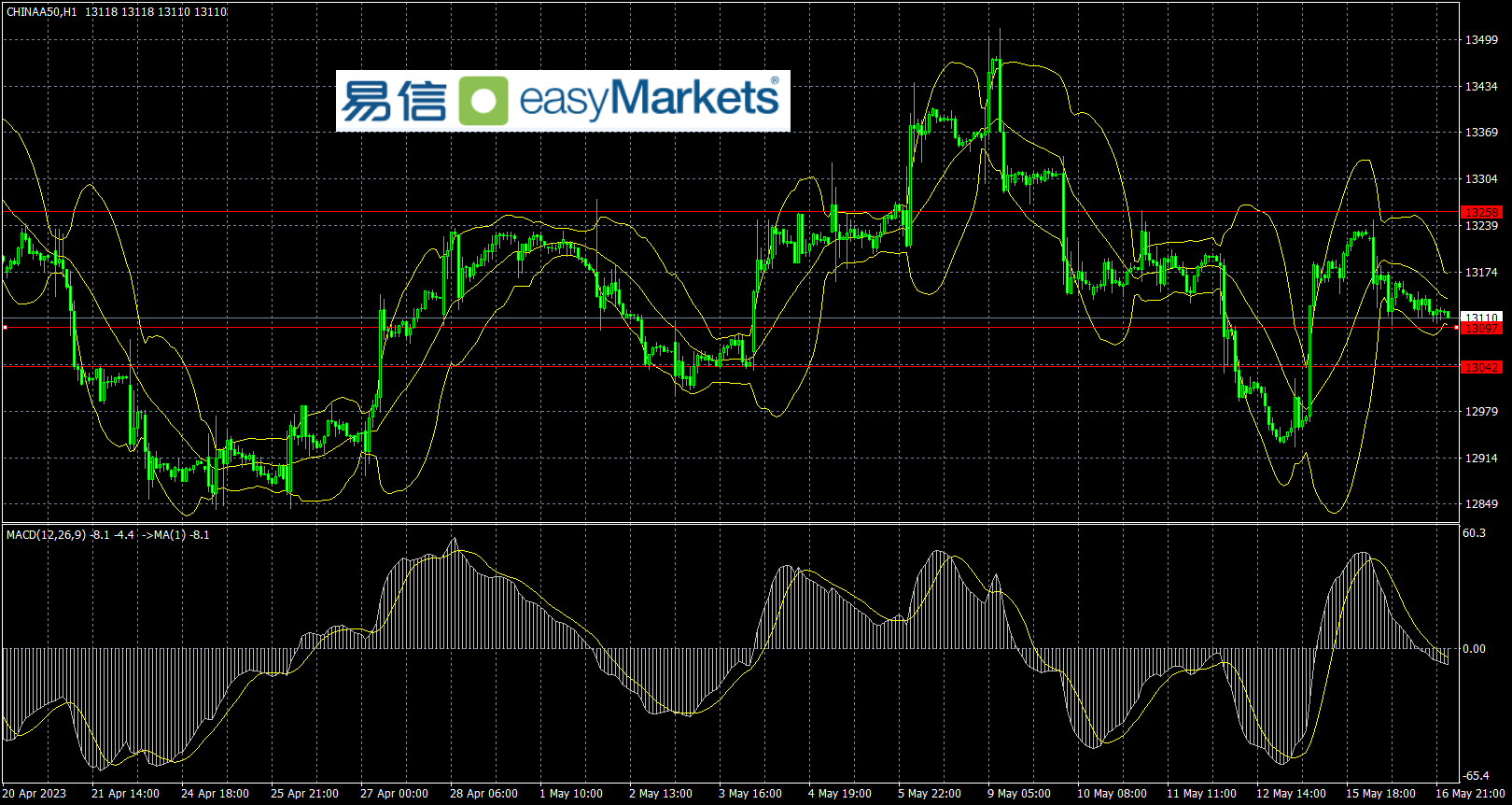
Task: Click the 20 Apr 2023 date label
Action: 35,794
